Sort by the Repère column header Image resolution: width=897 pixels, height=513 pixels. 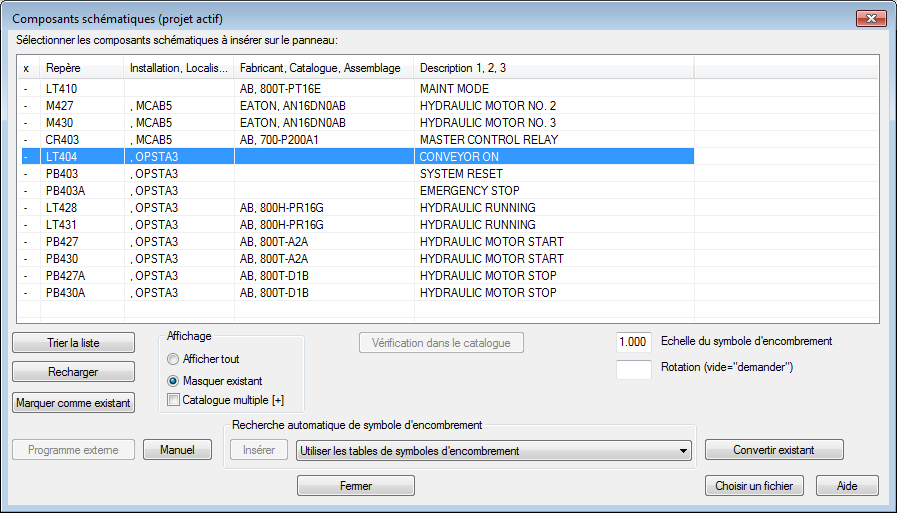pyautogui.click(x=82, y=68)
